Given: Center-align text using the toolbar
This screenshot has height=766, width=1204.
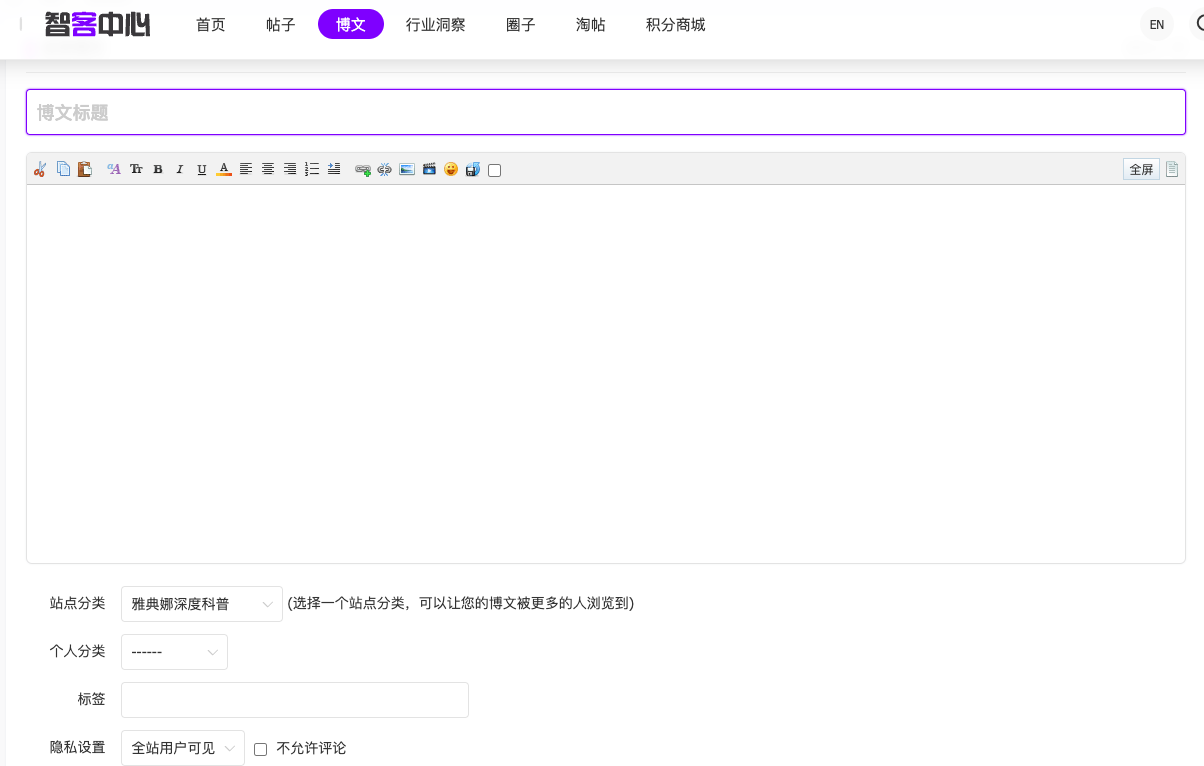Looking at the screenshot, I should (x=268, y=169).
